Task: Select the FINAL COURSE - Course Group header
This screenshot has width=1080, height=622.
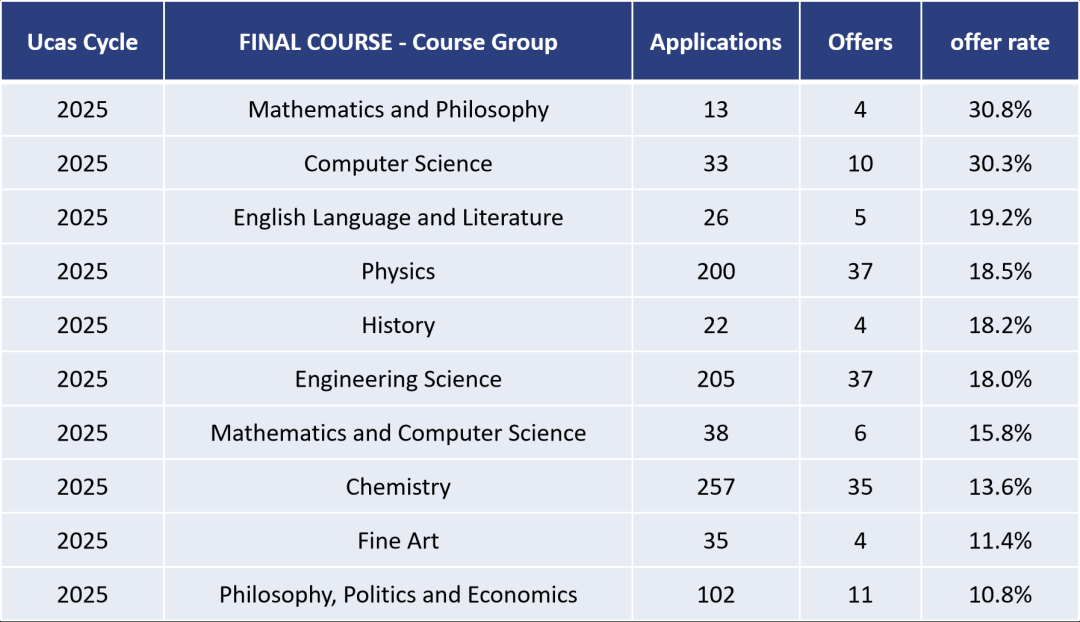Action: pos(398,42)
